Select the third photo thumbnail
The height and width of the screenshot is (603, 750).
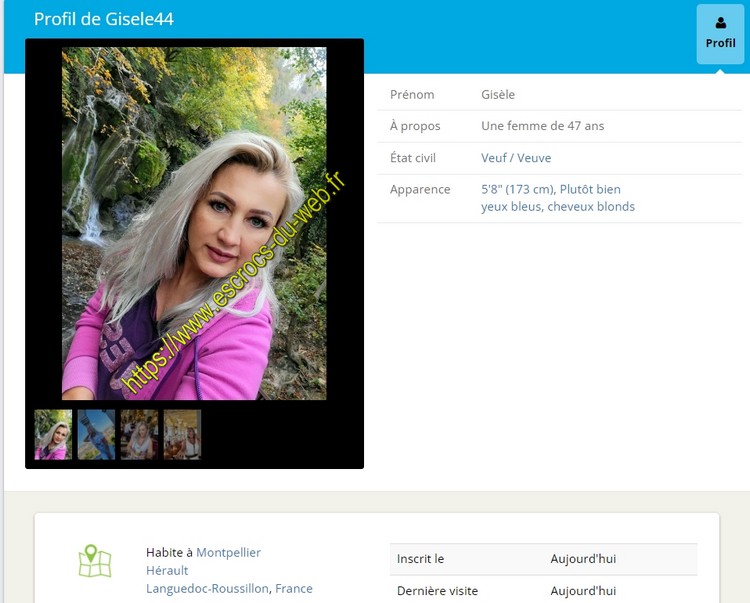[x=139, y=434]
